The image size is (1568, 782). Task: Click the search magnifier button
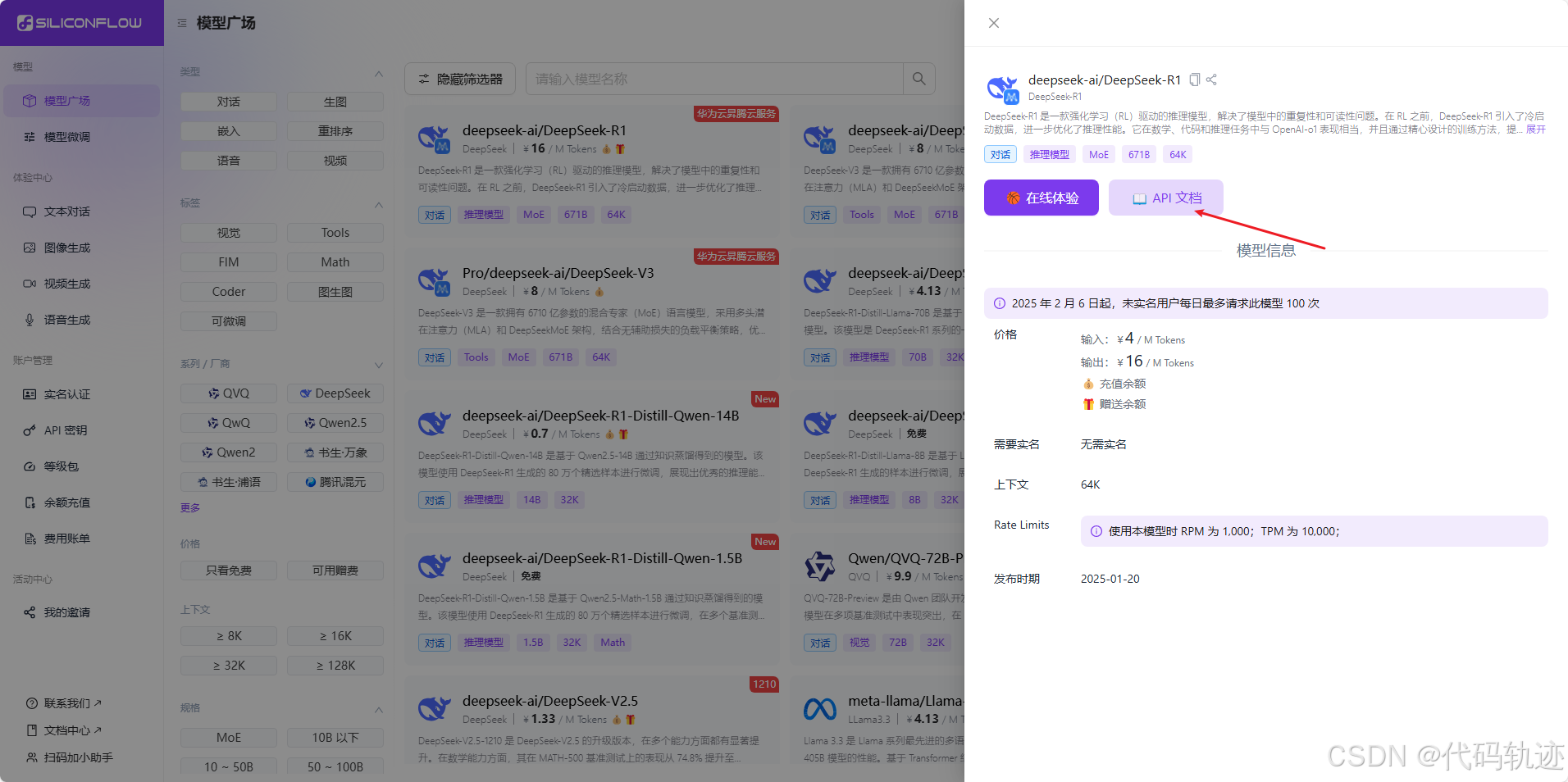pyautogui.click(x=919, y=79)
